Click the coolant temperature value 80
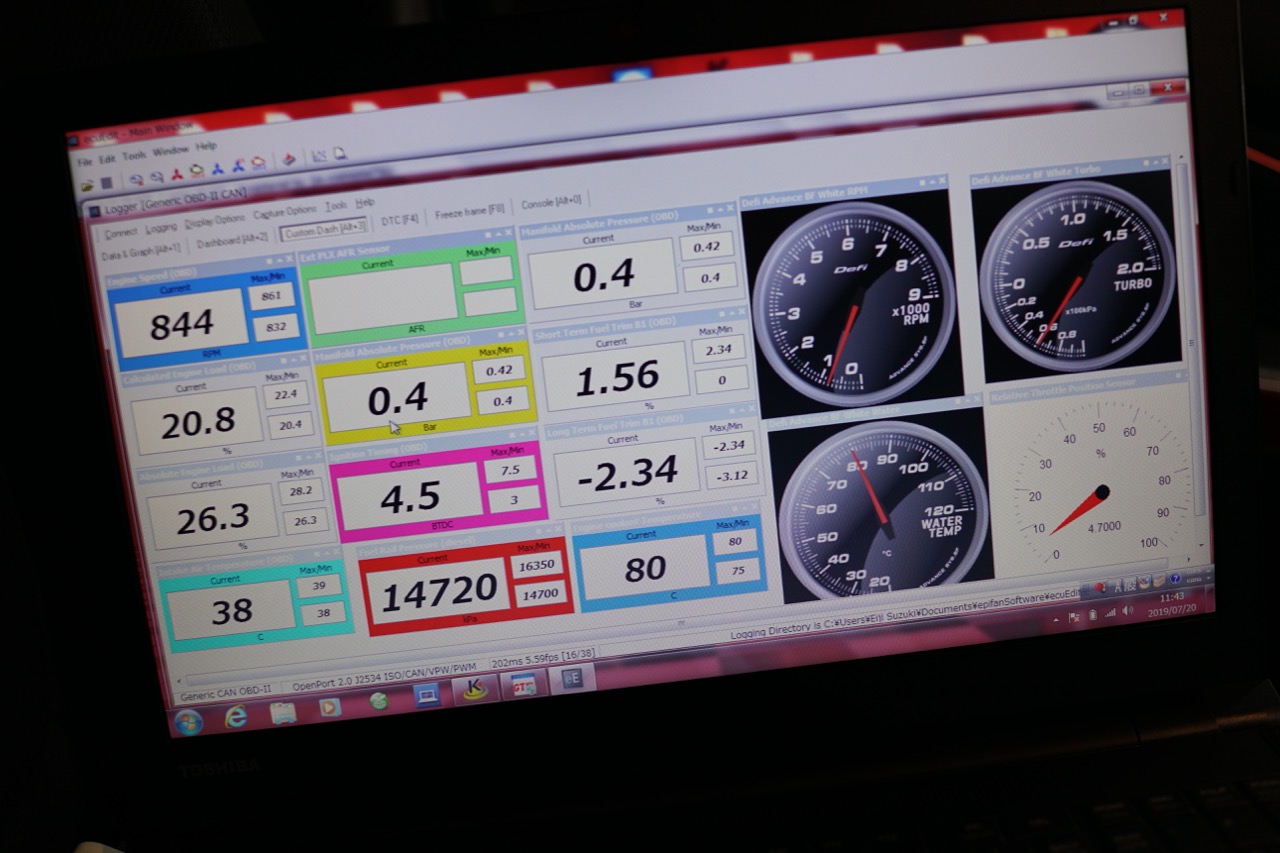The width and height of the screenshot is (1280, 853). click(645, 568)
